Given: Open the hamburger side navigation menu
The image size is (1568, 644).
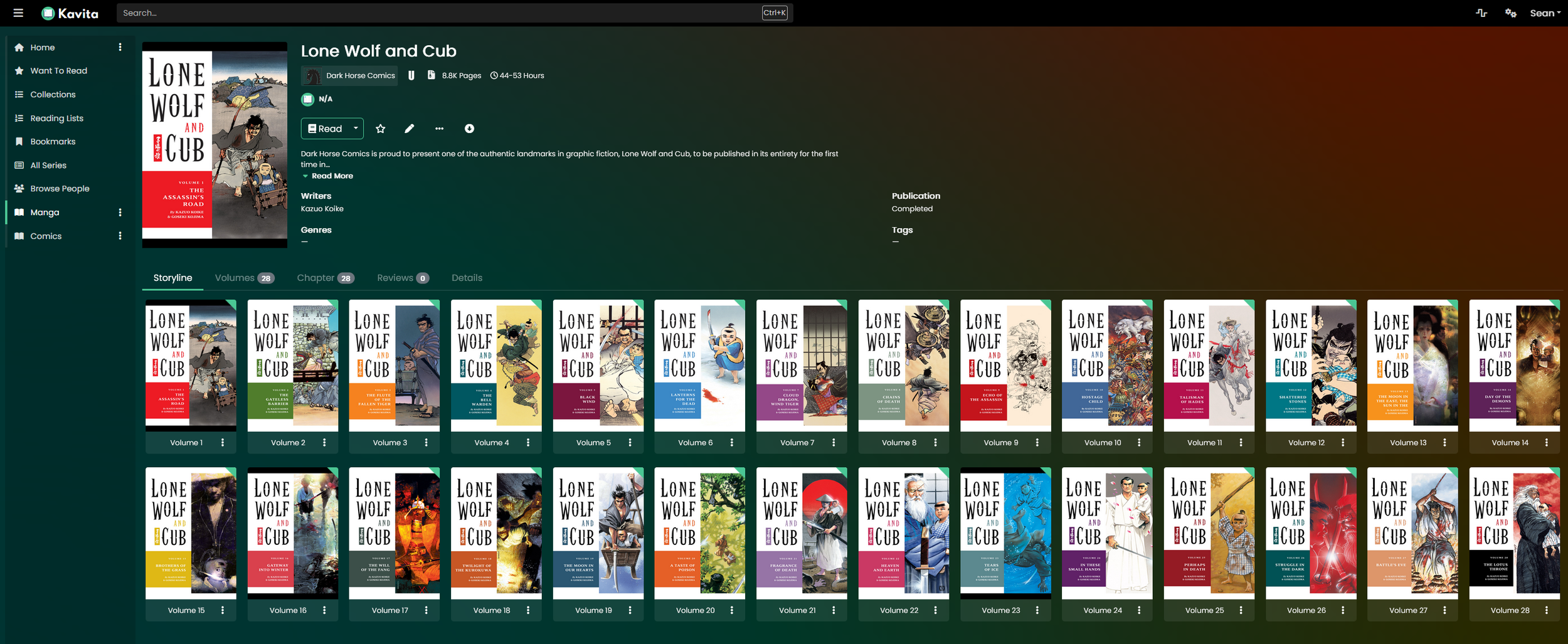Looking at the screenshot, I should coord(18,13).
